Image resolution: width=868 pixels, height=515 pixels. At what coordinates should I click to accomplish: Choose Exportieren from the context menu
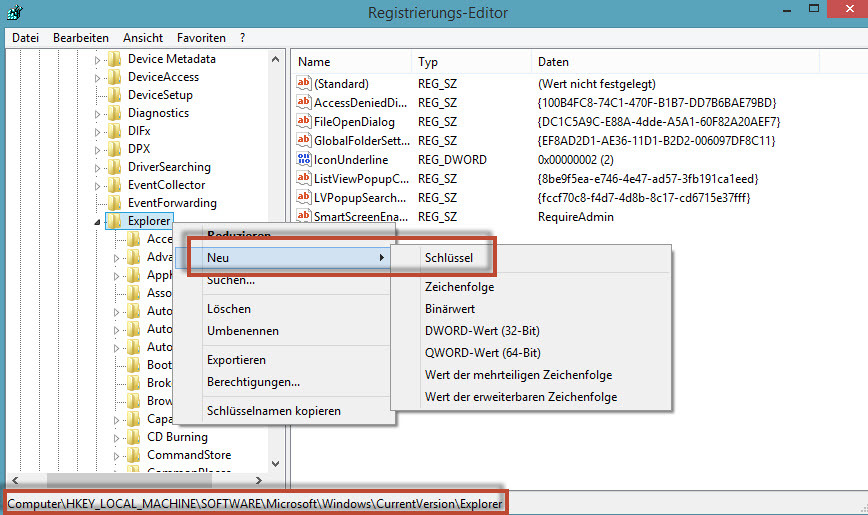coord(236,360)
